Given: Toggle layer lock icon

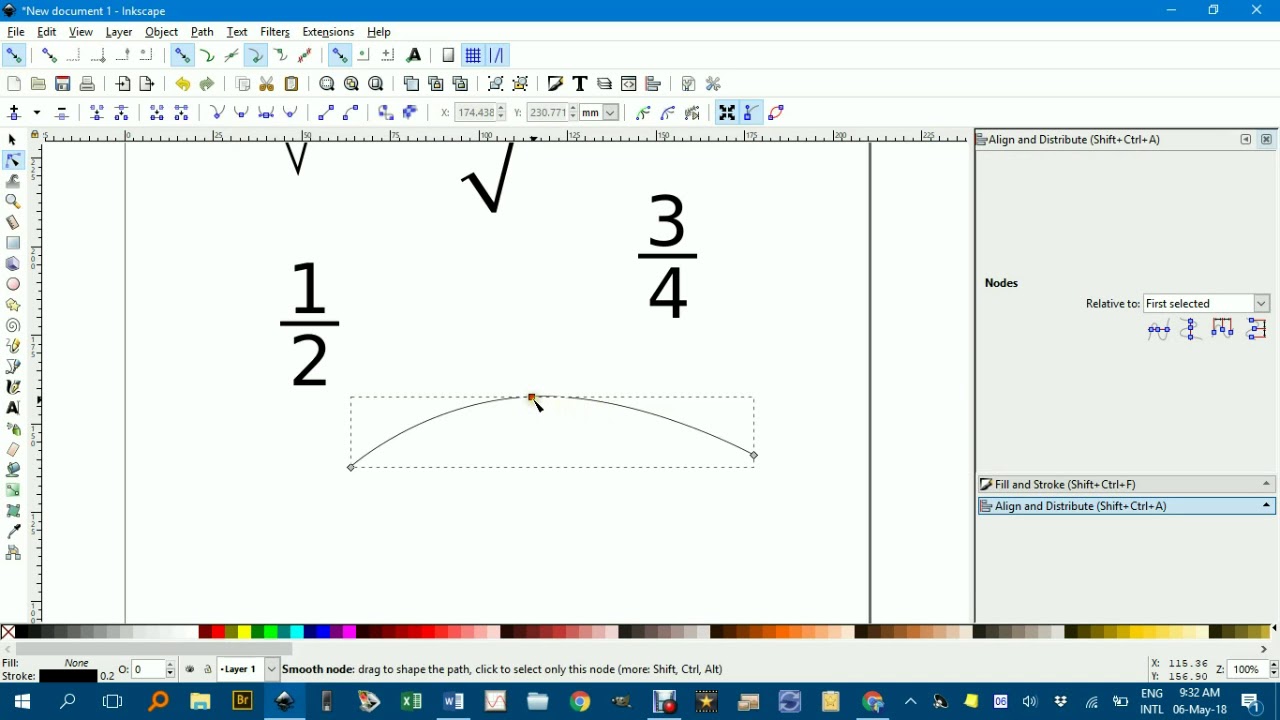Looking at the screenshot, I should click(208, 670).
